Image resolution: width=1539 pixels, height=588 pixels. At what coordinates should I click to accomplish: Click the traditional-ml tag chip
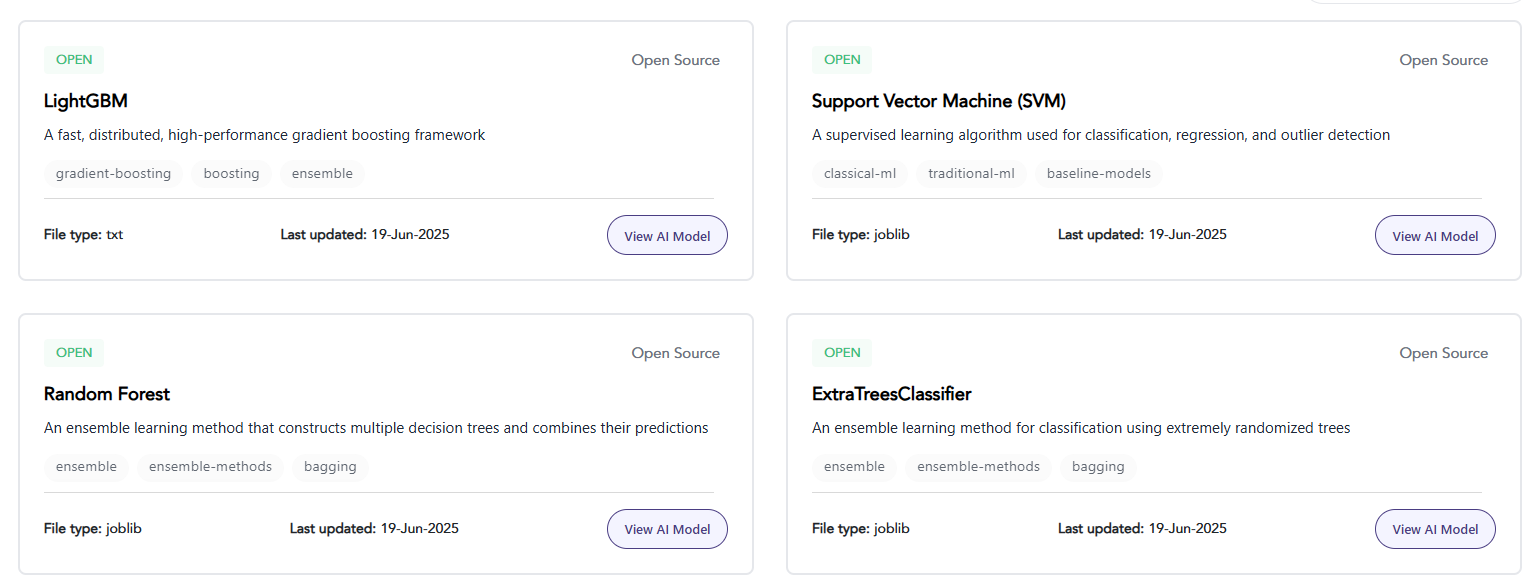click(x=971, y=174)
